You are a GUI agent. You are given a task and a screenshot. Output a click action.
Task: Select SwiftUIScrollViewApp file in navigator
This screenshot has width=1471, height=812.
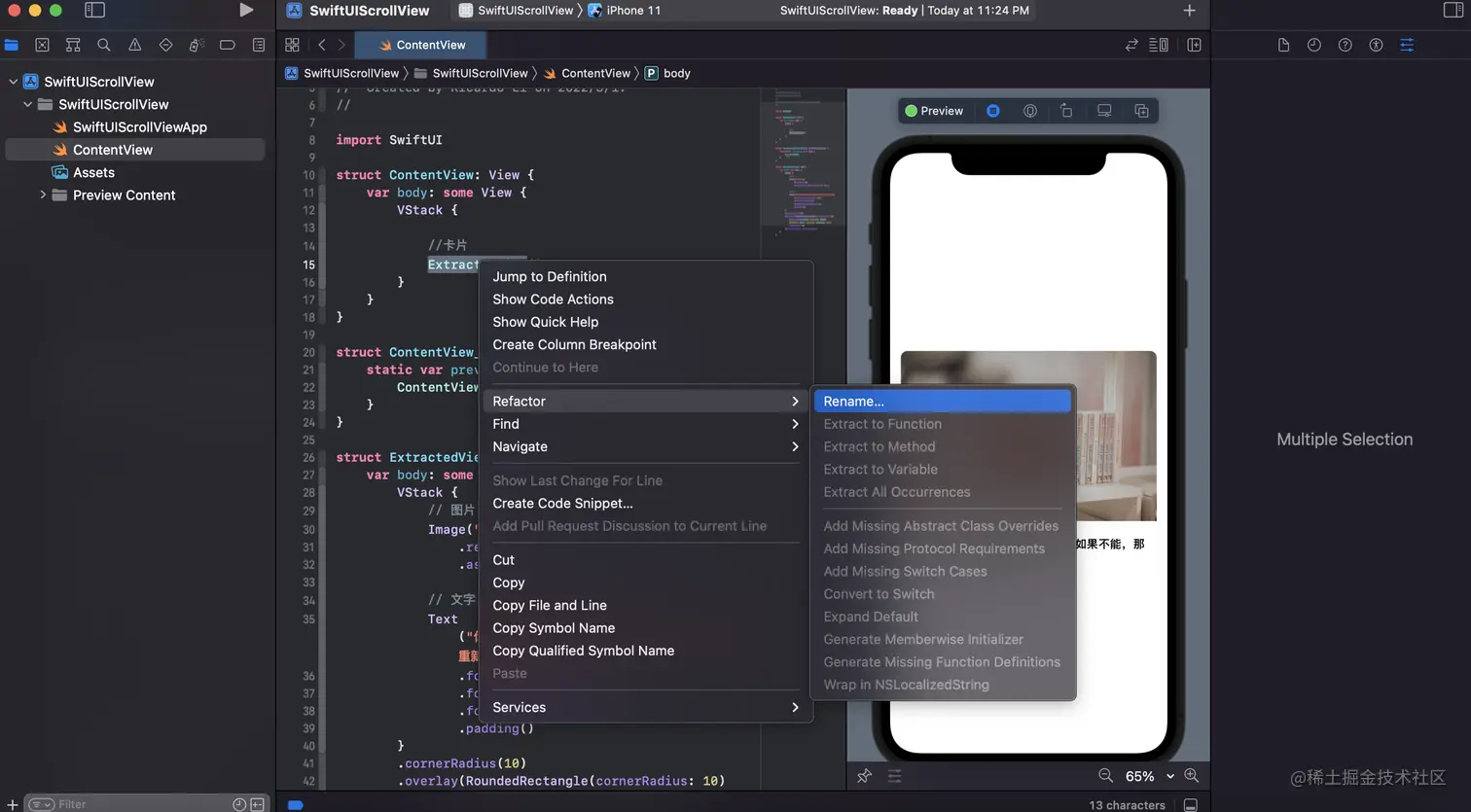tap(139, 127)
